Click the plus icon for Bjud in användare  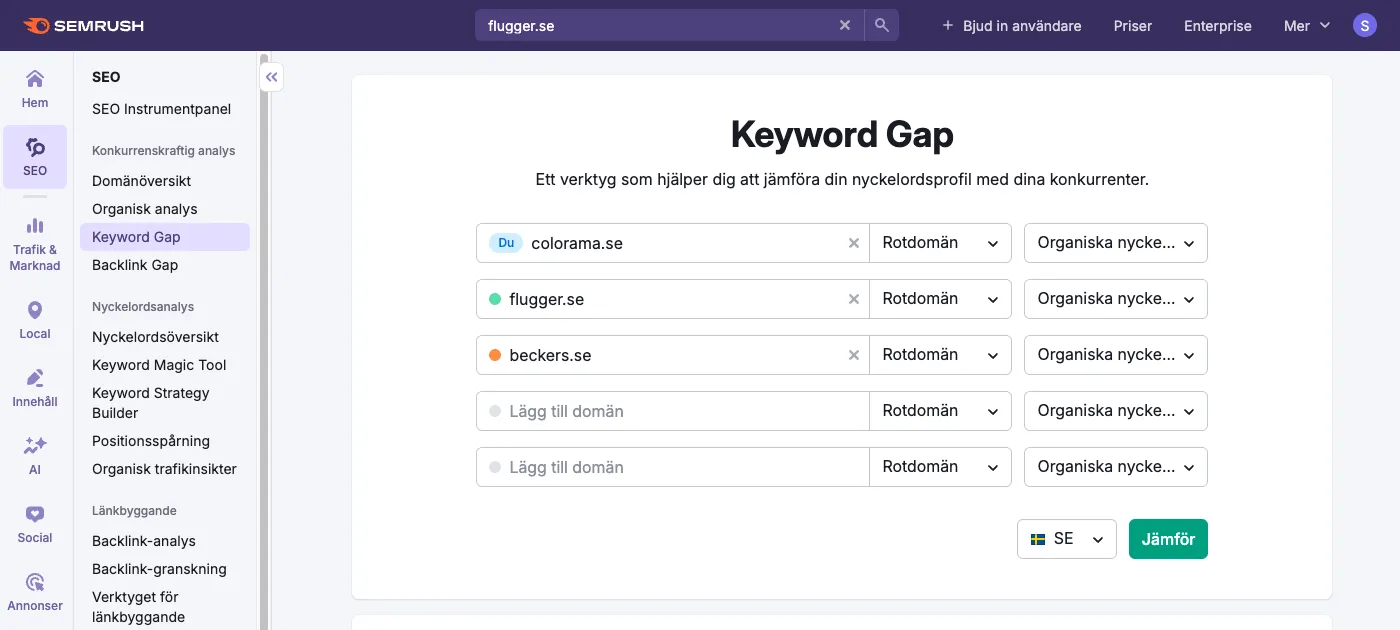click(x=948, y=25)
